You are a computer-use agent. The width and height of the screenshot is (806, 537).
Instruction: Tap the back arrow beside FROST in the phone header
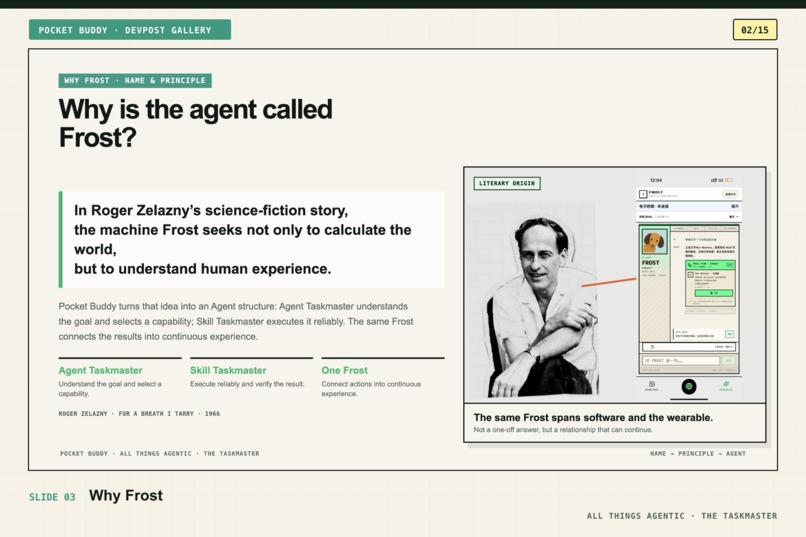pyautogui.click(x=643, y=194)
